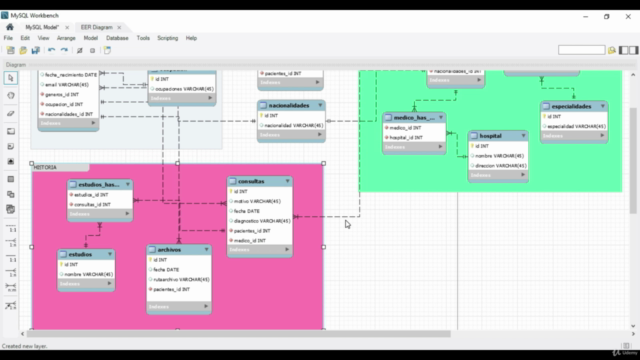Collapse the nacionalidades table
The image size is (640, 360).
tap(320, 105)
